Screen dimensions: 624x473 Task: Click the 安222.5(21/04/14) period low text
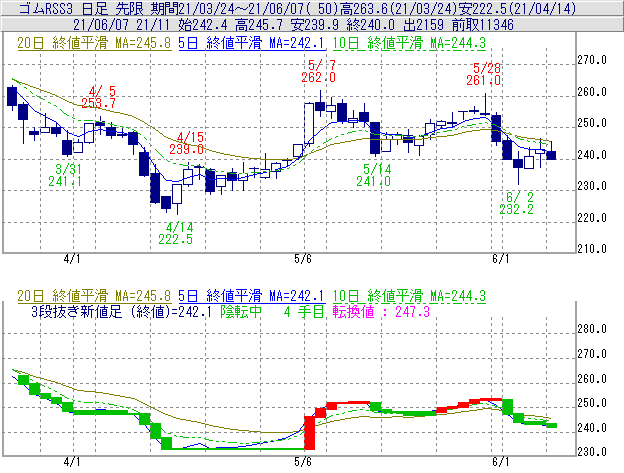517,8
